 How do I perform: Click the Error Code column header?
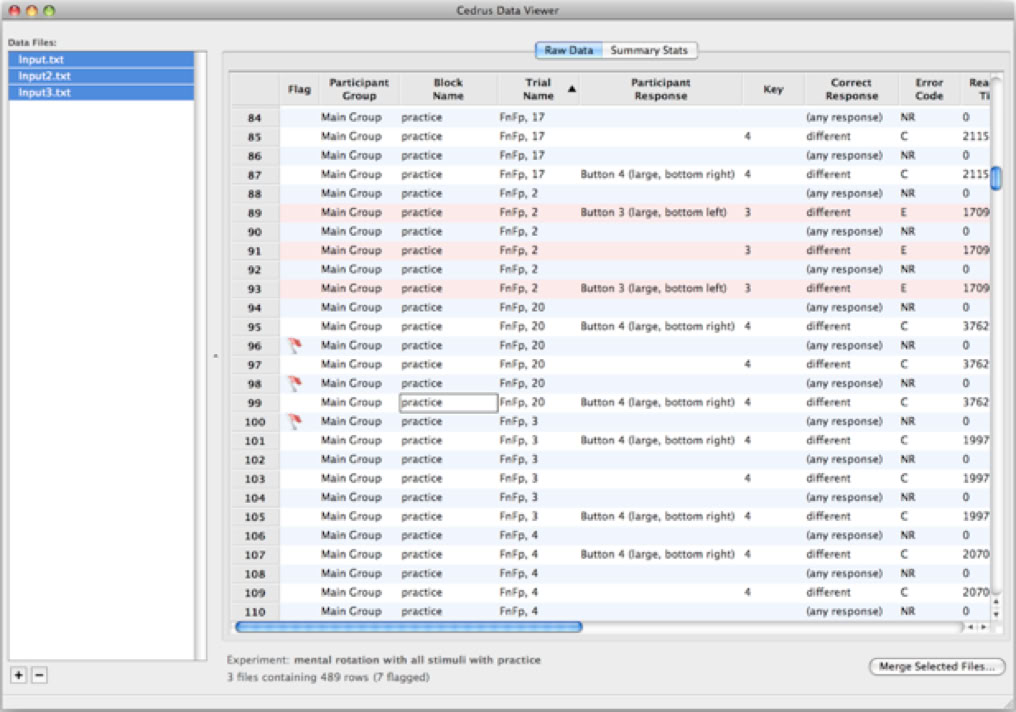pos(927,89)
